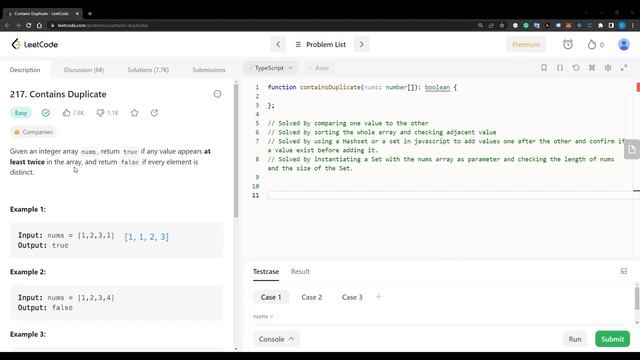640x360 pixels.
Task: Open the Companies tag
Action: pyautogui.click(x=33, y=132)
